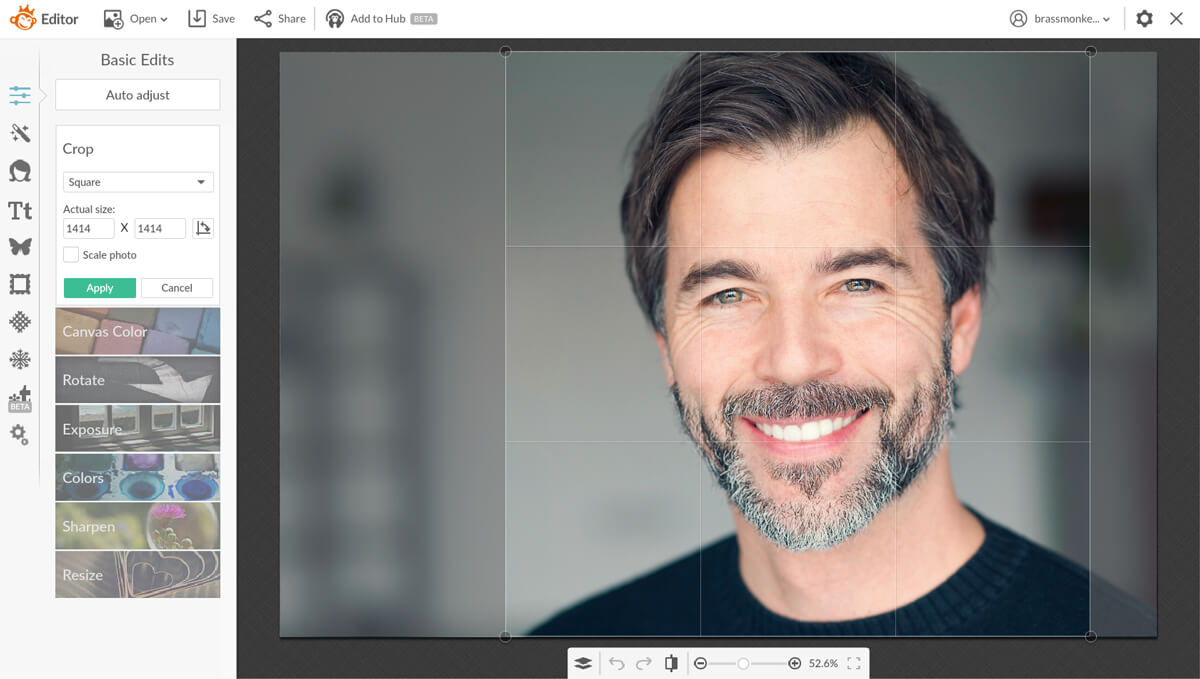
Task: Apply the current crop
Action: tap(99, 287)
